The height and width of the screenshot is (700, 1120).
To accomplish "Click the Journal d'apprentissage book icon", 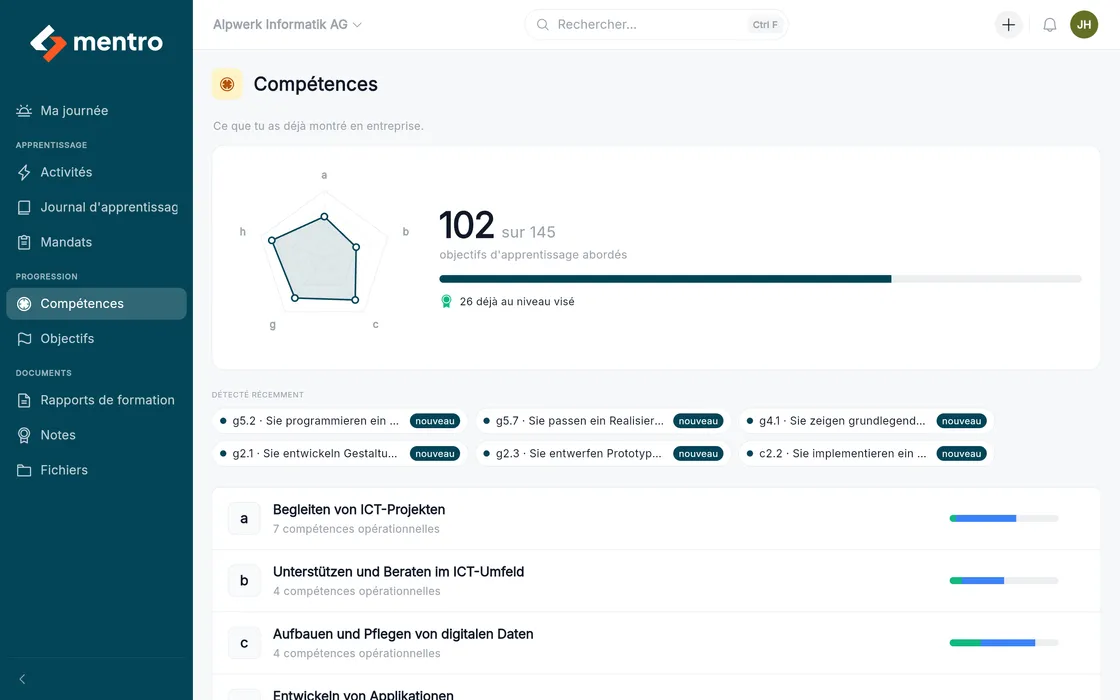I will [24, 207].
